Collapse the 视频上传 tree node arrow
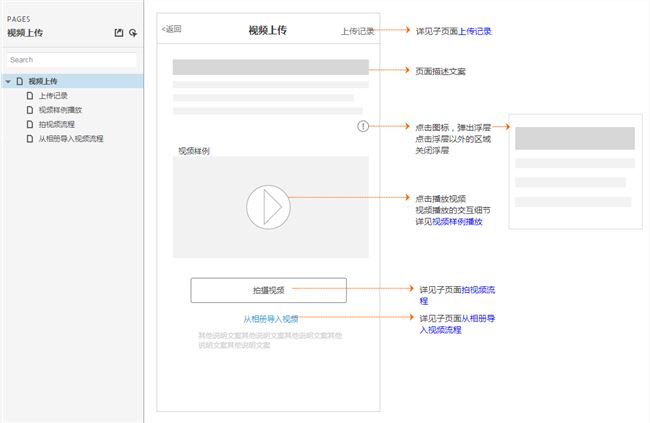The width and height of the screenshot is (650, 423). point(8,81)
